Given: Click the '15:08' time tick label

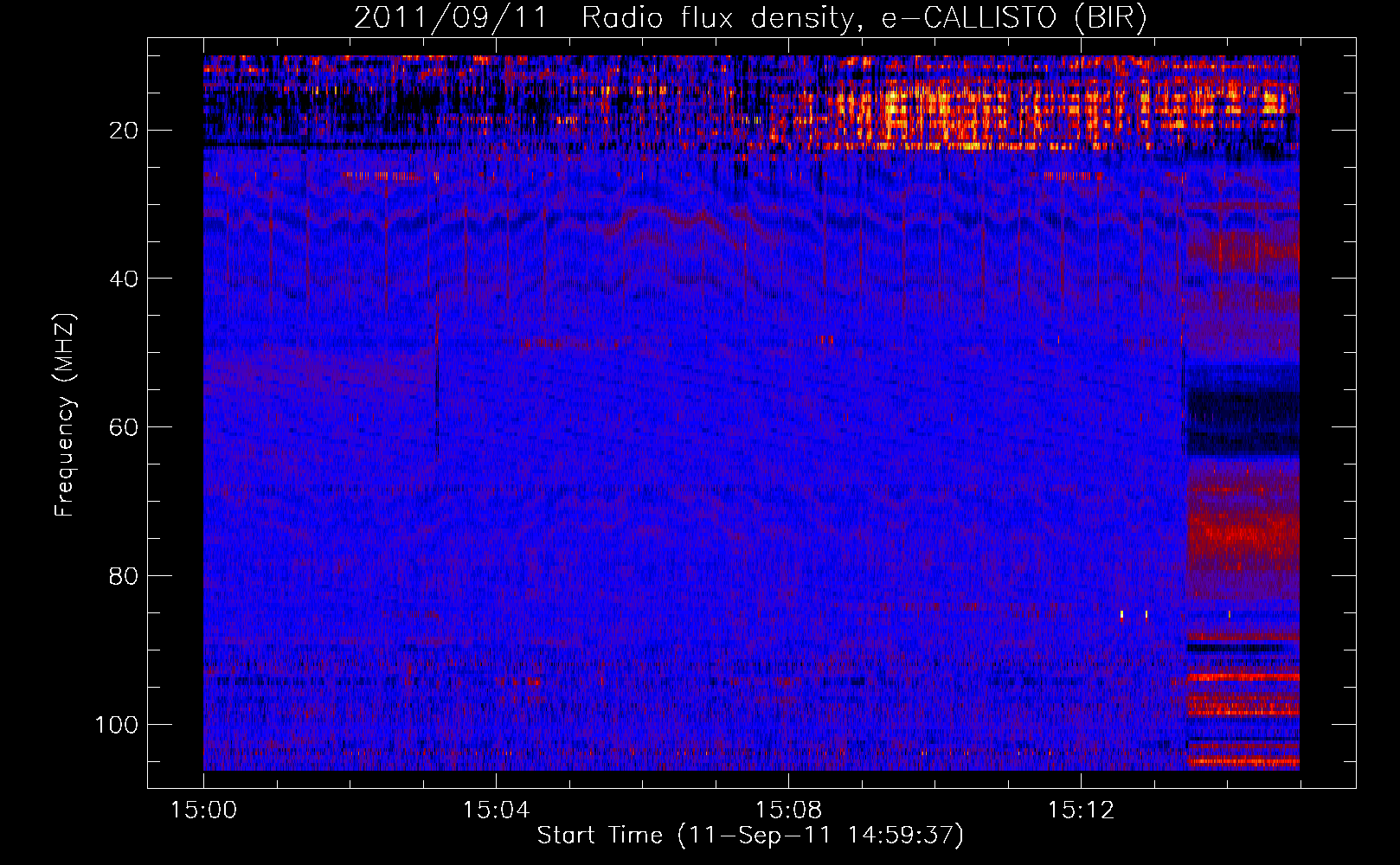Looking at the screenshot, I should point(788,811).
